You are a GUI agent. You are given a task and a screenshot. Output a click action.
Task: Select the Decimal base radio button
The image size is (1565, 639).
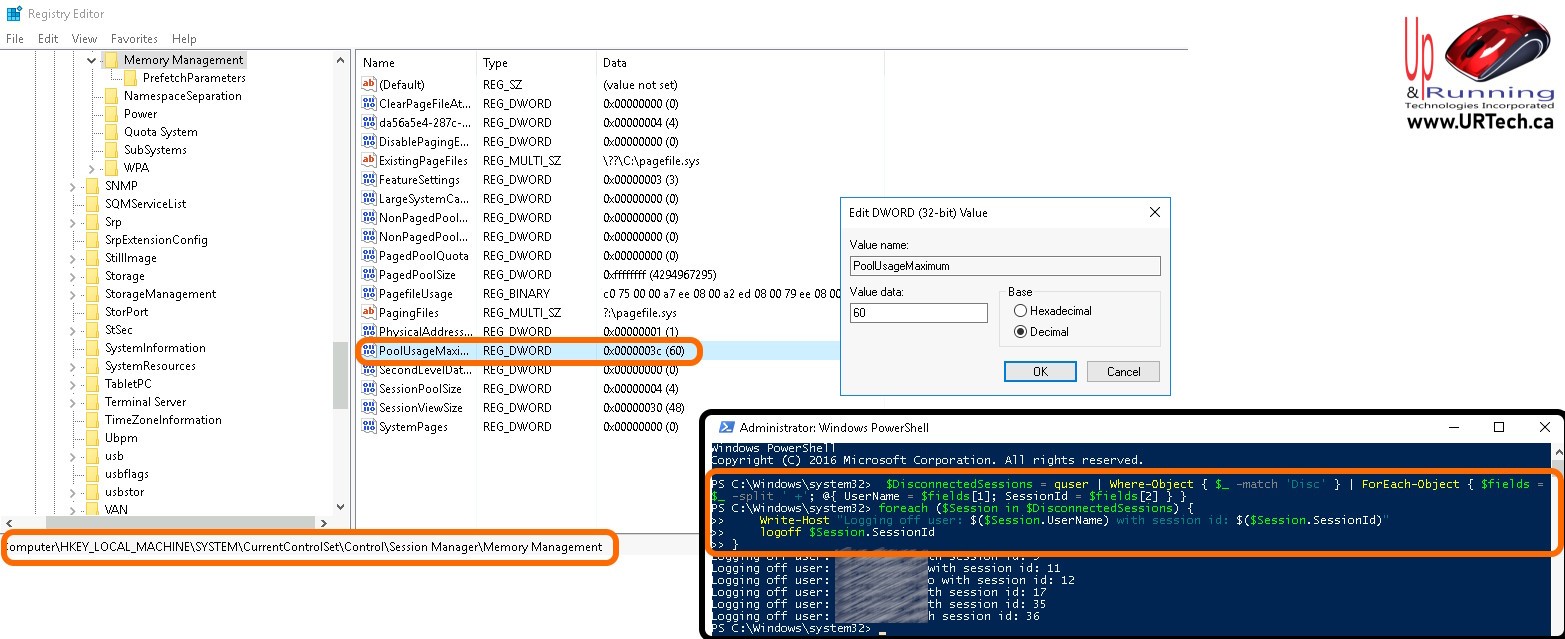[1020, 332]
